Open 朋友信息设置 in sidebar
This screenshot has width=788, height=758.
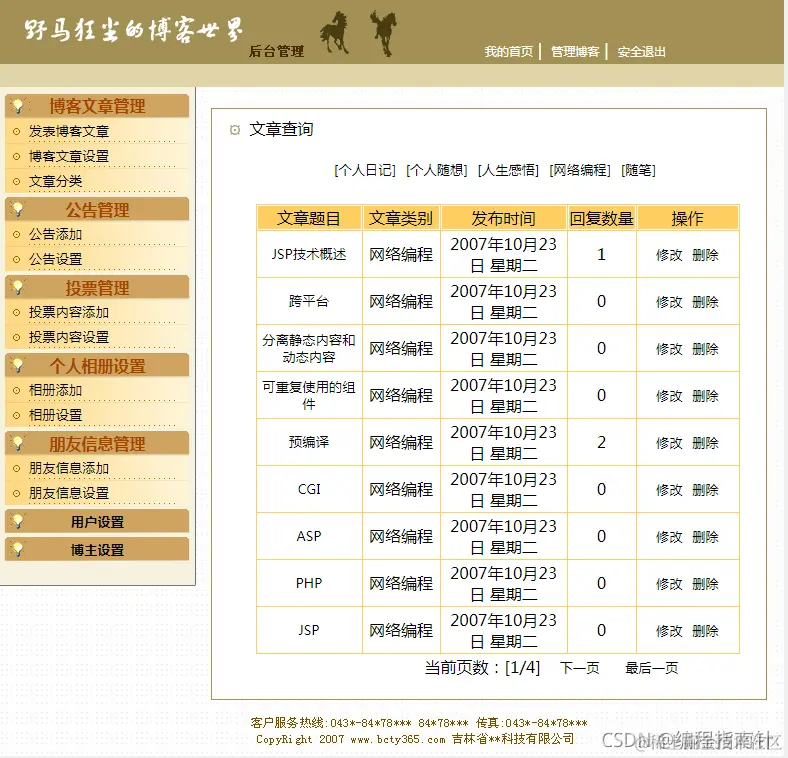(x=69, y=493)
